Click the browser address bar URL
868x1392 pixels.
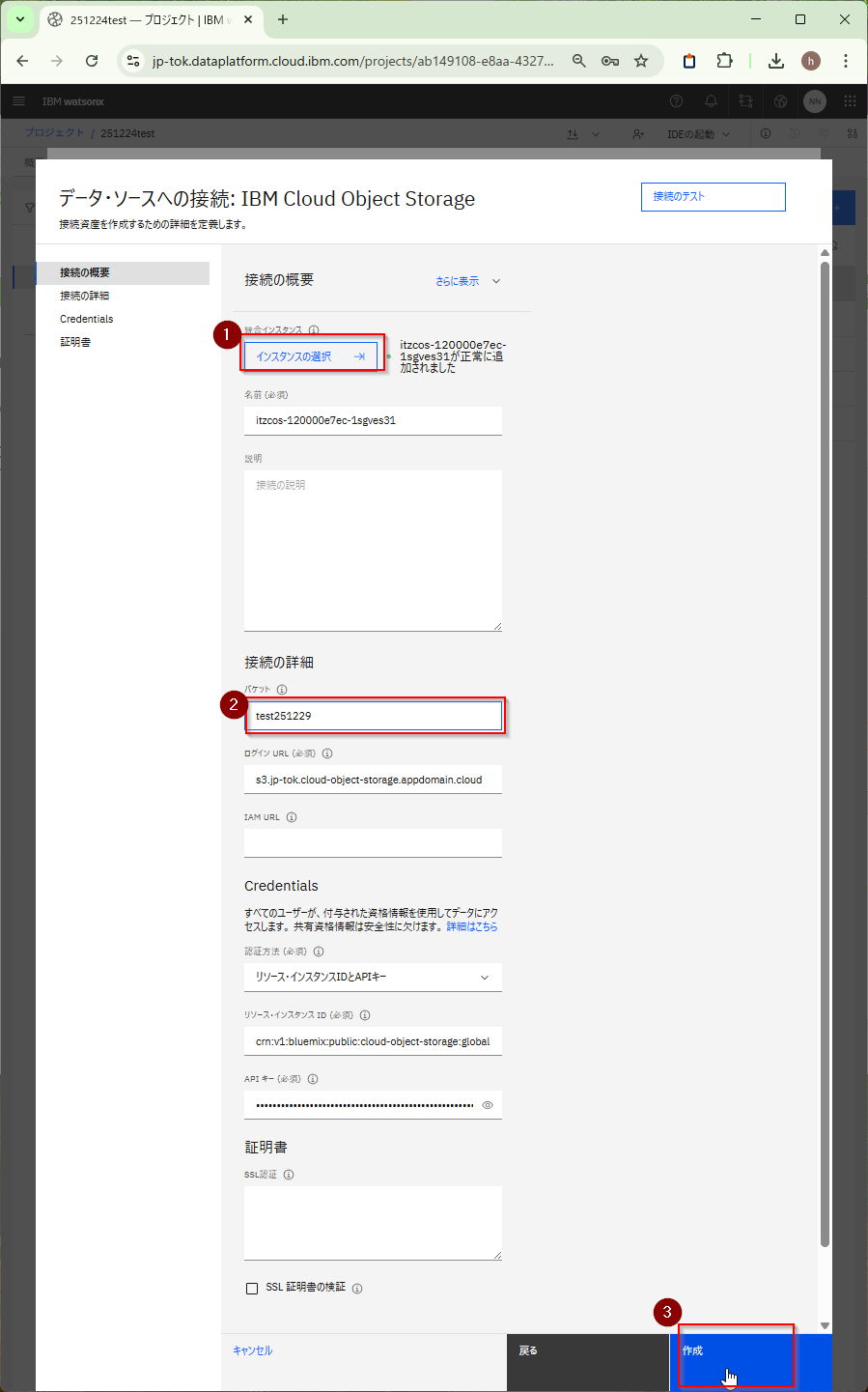353,61
